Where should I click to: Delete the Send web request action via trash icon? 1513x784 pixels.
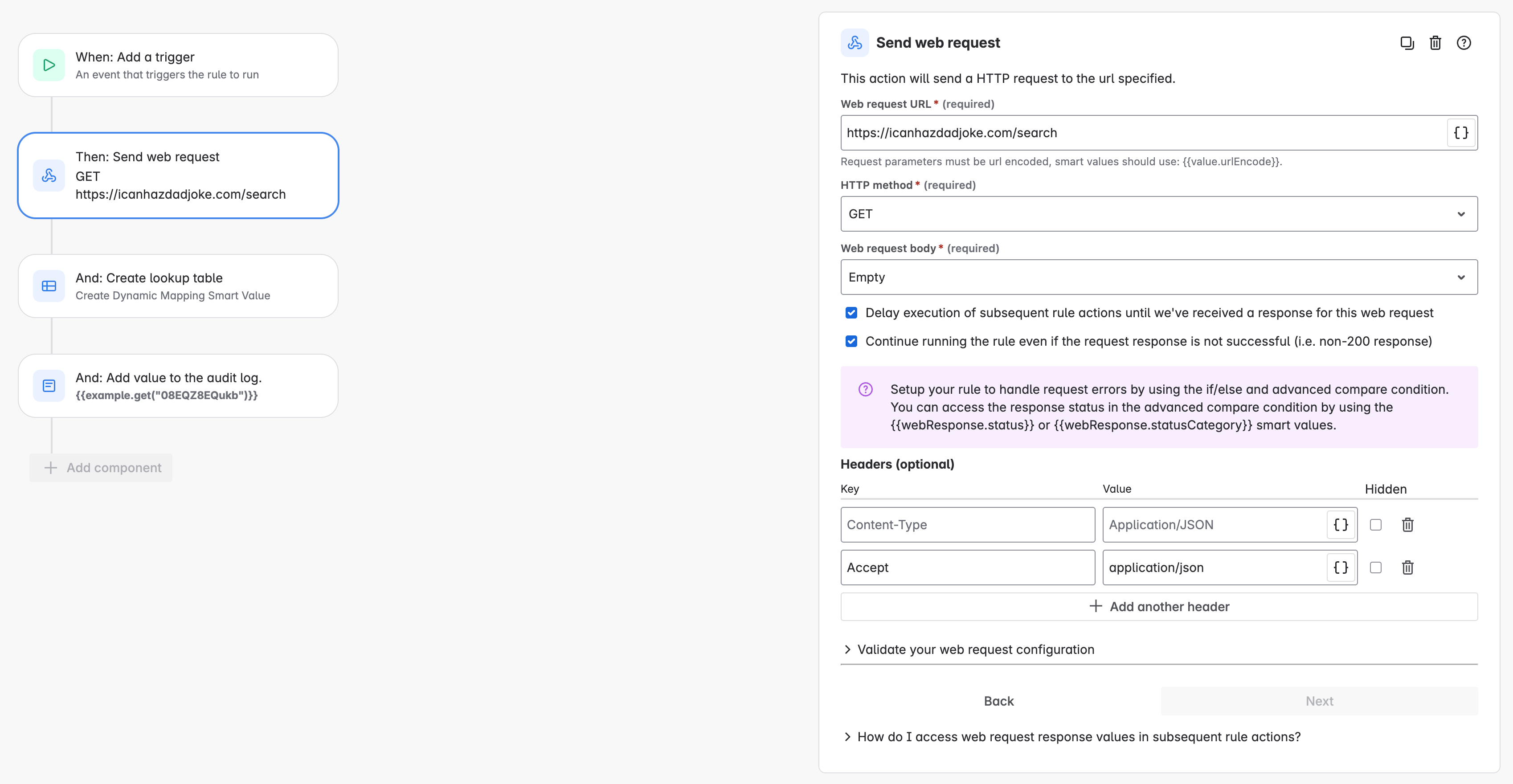click(1435, 43)
